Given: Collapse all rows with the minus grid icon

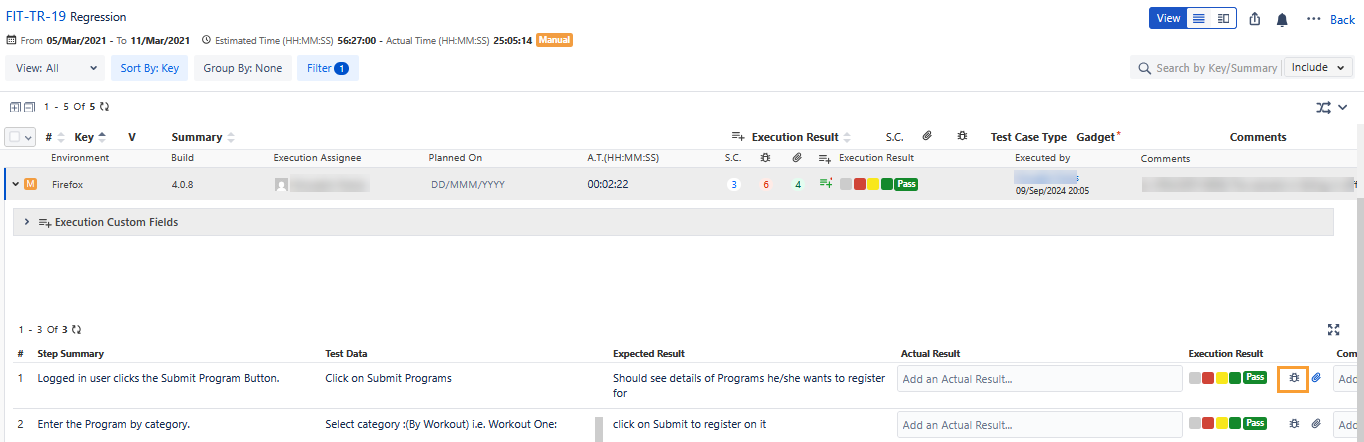Looking at the screenshot, I should [x=29, y=106].
